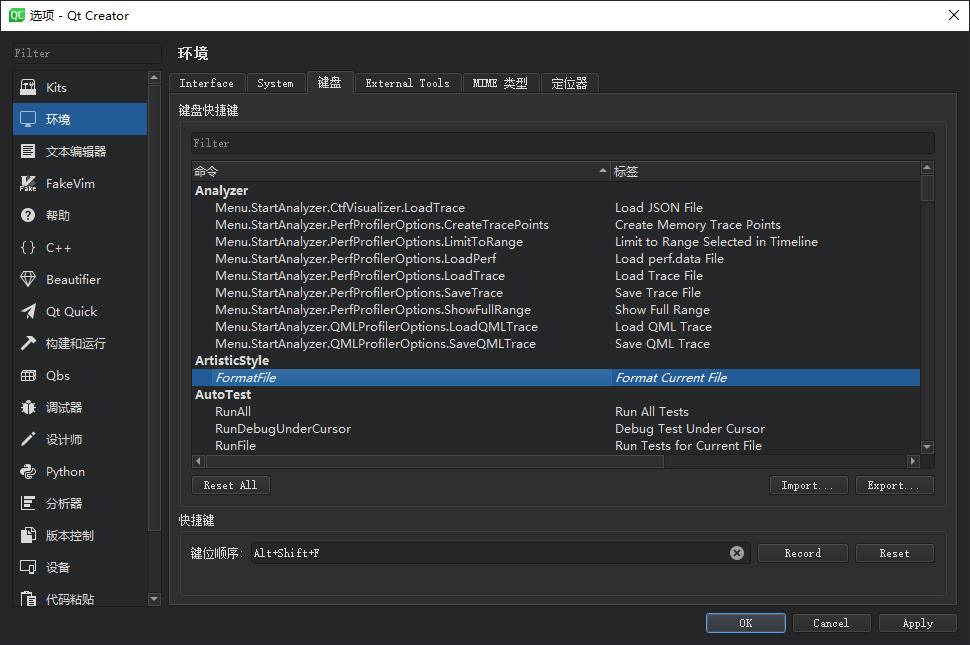Viewport: 970px width, 645px height.
Task: Select the C++ braces icon
Action: (x=28, y=247)
